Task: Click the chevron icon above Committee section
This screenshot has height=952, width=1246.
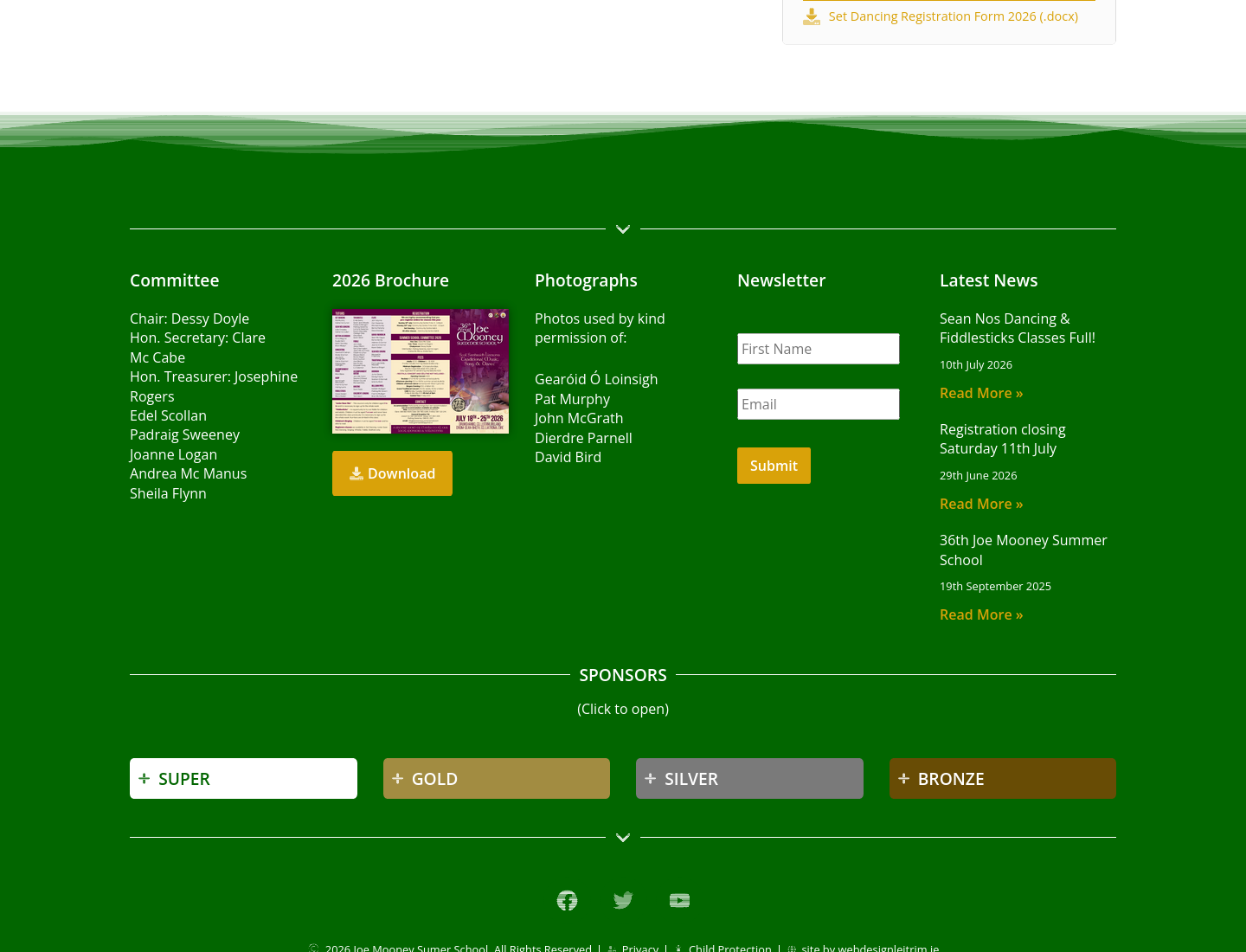Action: pyautogui.click(x=623, y=229)
